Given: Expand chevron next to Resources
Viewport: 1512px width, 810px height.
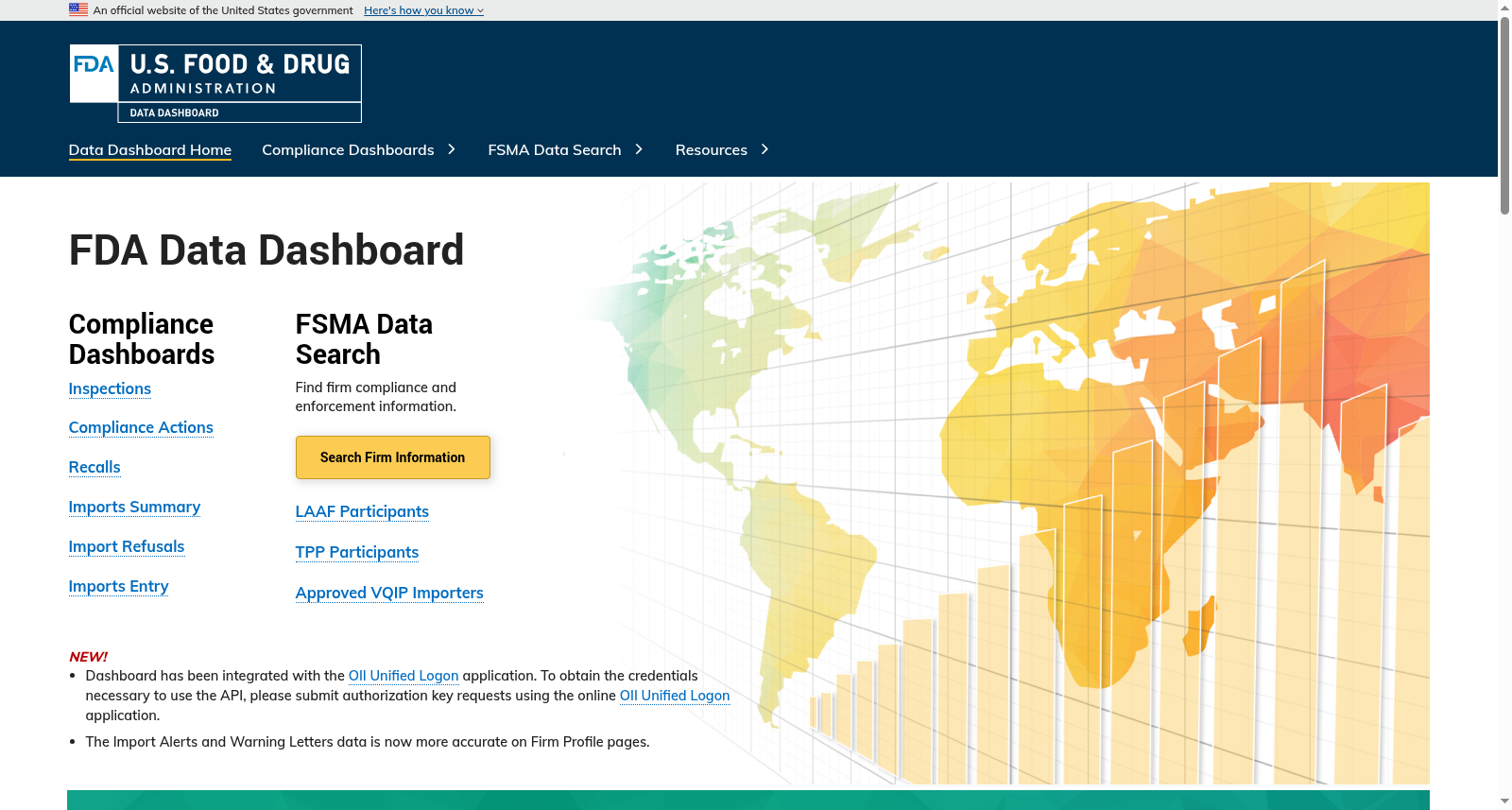Looking at the screenshot, I should (x=765, y=149).
